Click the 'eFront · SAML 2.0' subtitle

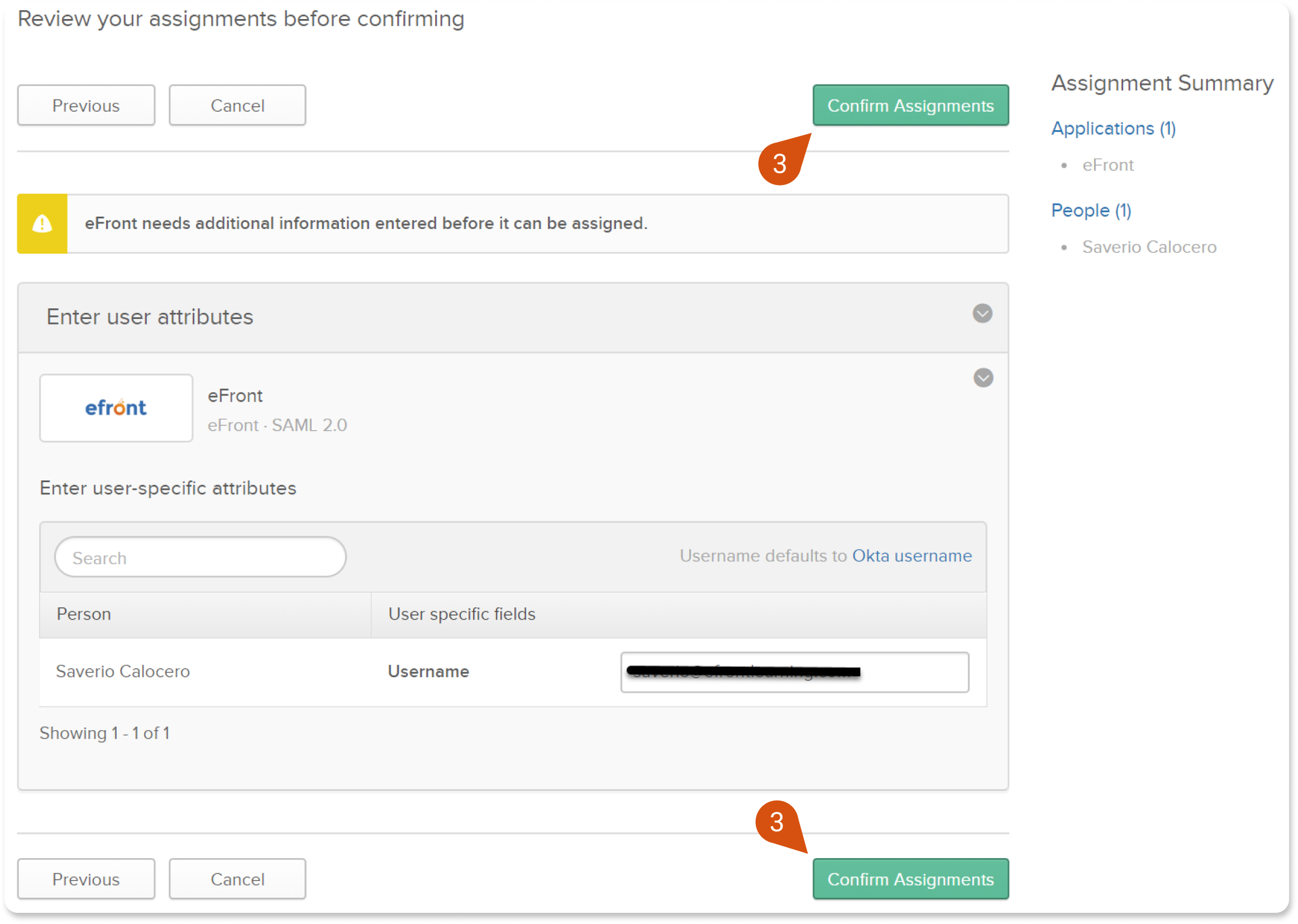(x=277, y=425)
